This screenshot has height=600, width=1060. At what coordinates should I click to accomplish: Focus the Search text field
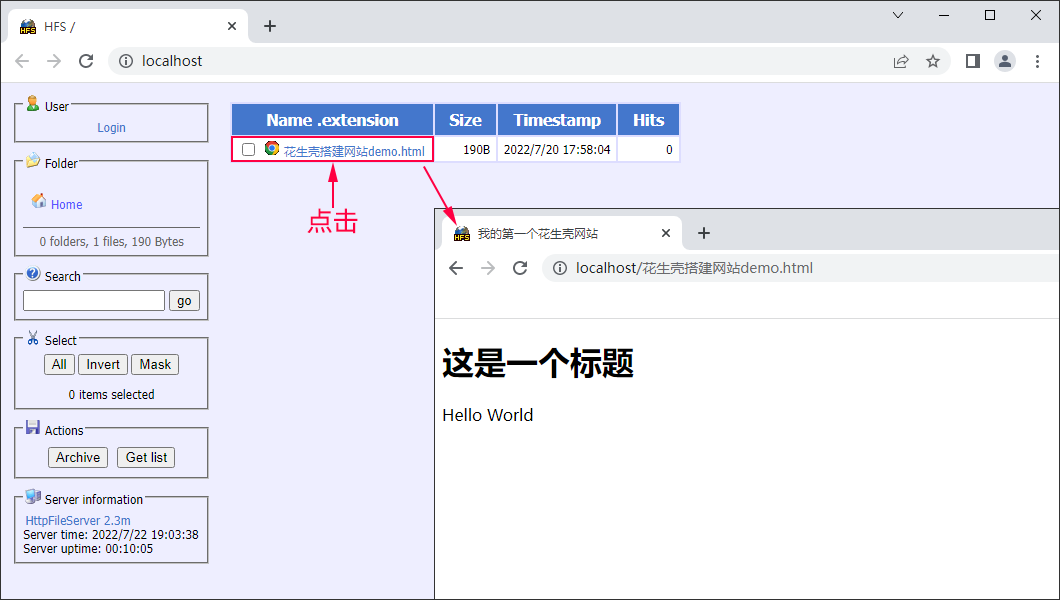(x=94, y=301)
